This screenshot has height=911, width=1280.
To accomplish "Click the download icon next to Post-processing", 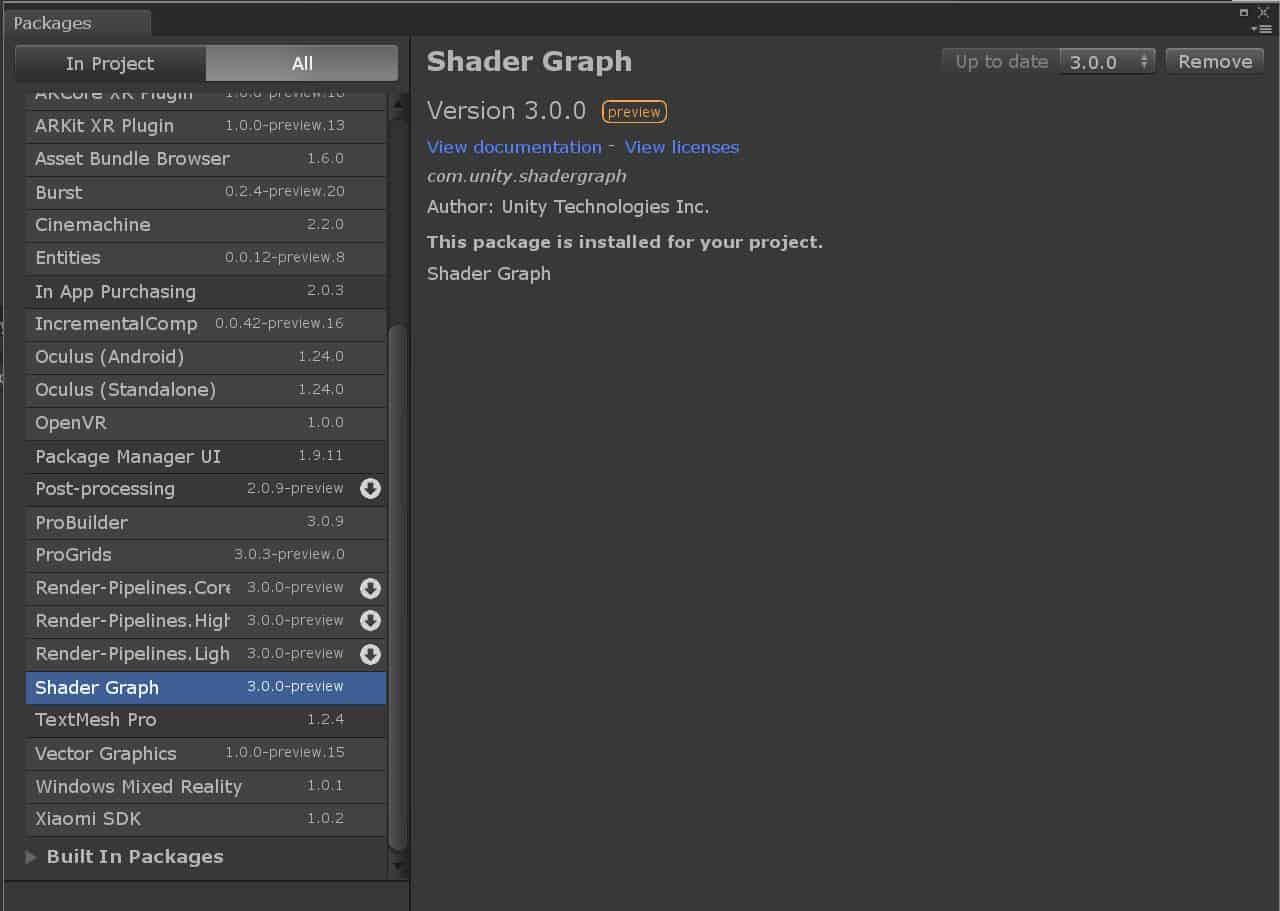I will point(370,489).
